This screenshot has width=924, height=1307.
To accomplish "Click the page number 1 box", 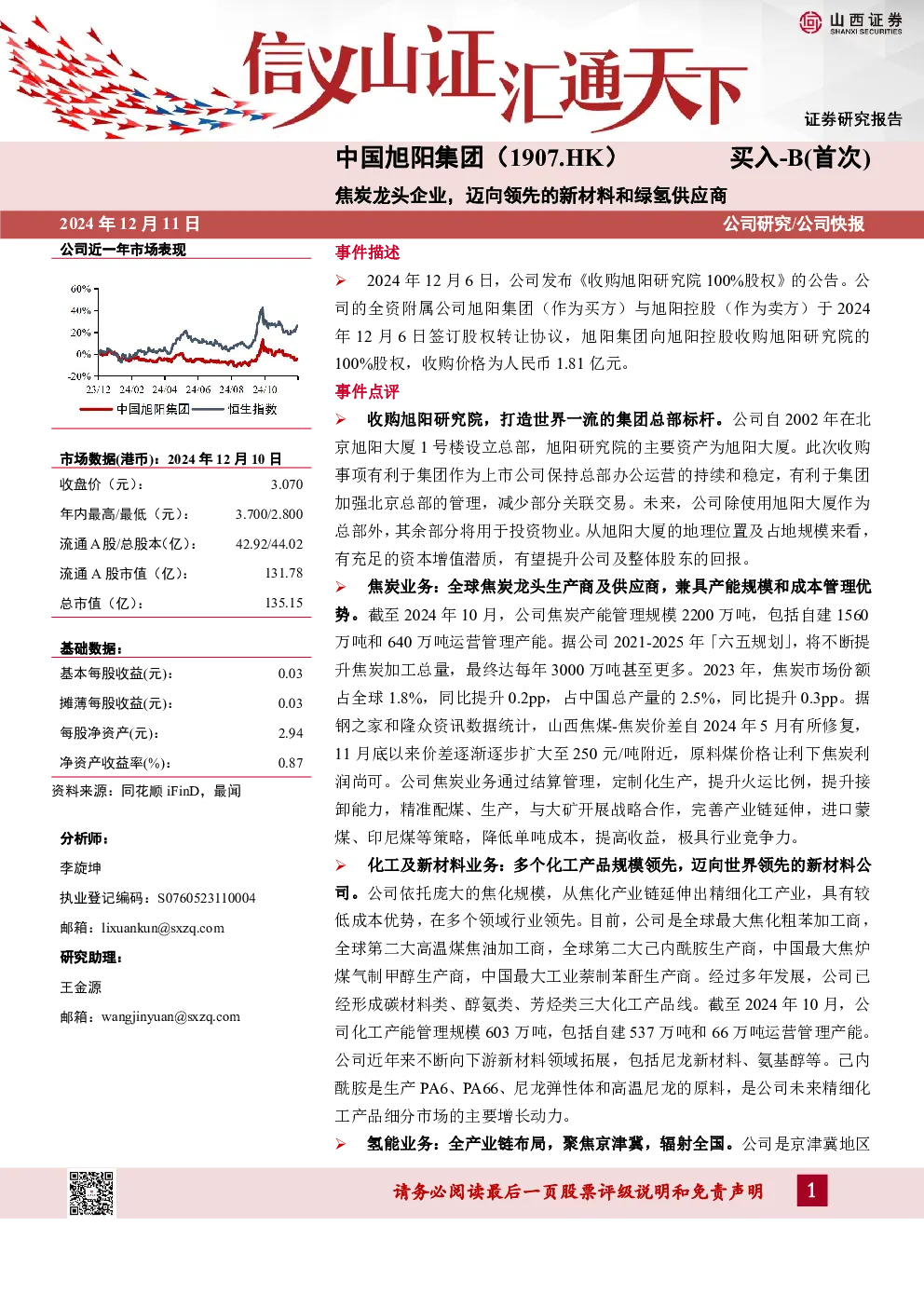I will (x=811, y=1191).
